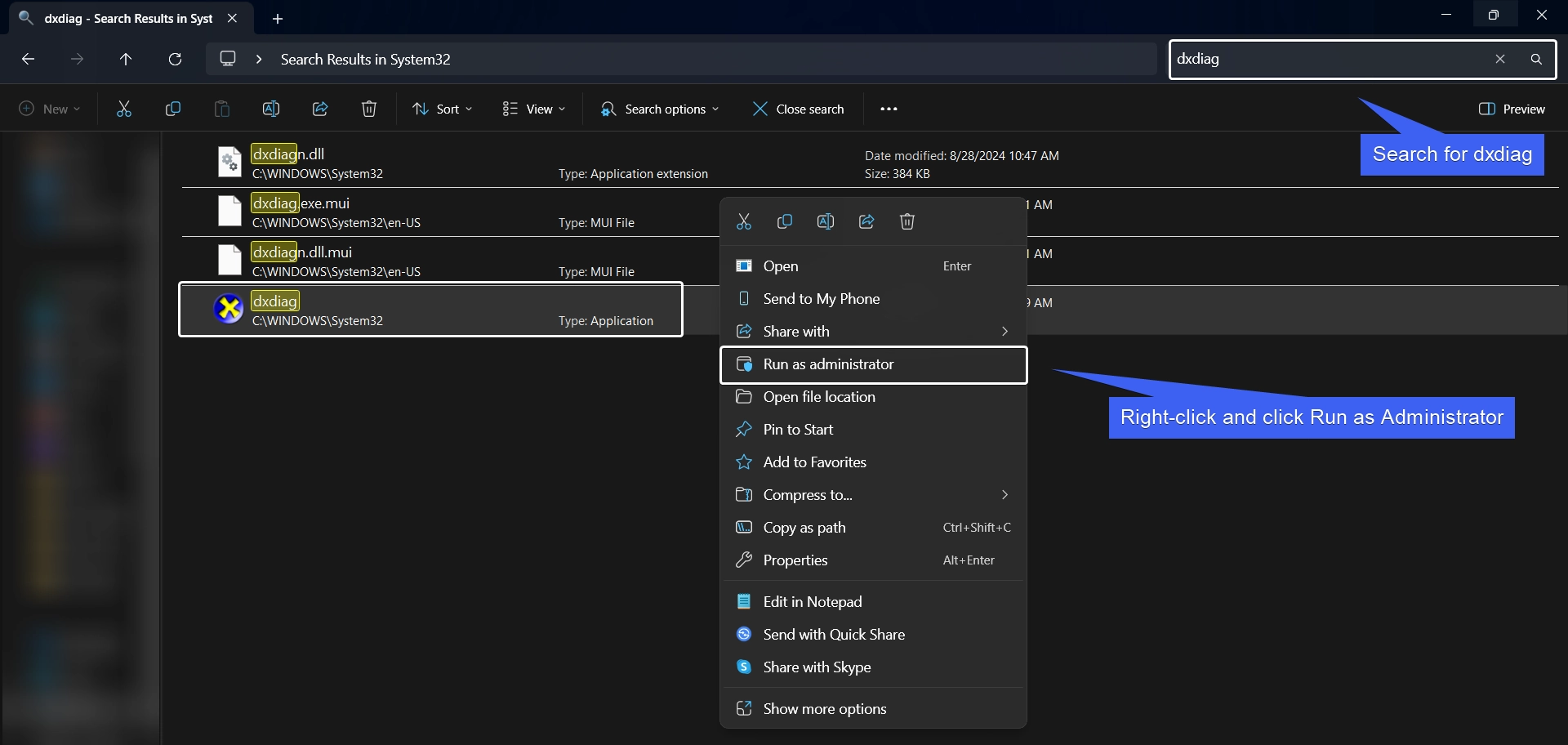Expand the address bar path chevron
1568x745 pixels.
tap(259, 59)
